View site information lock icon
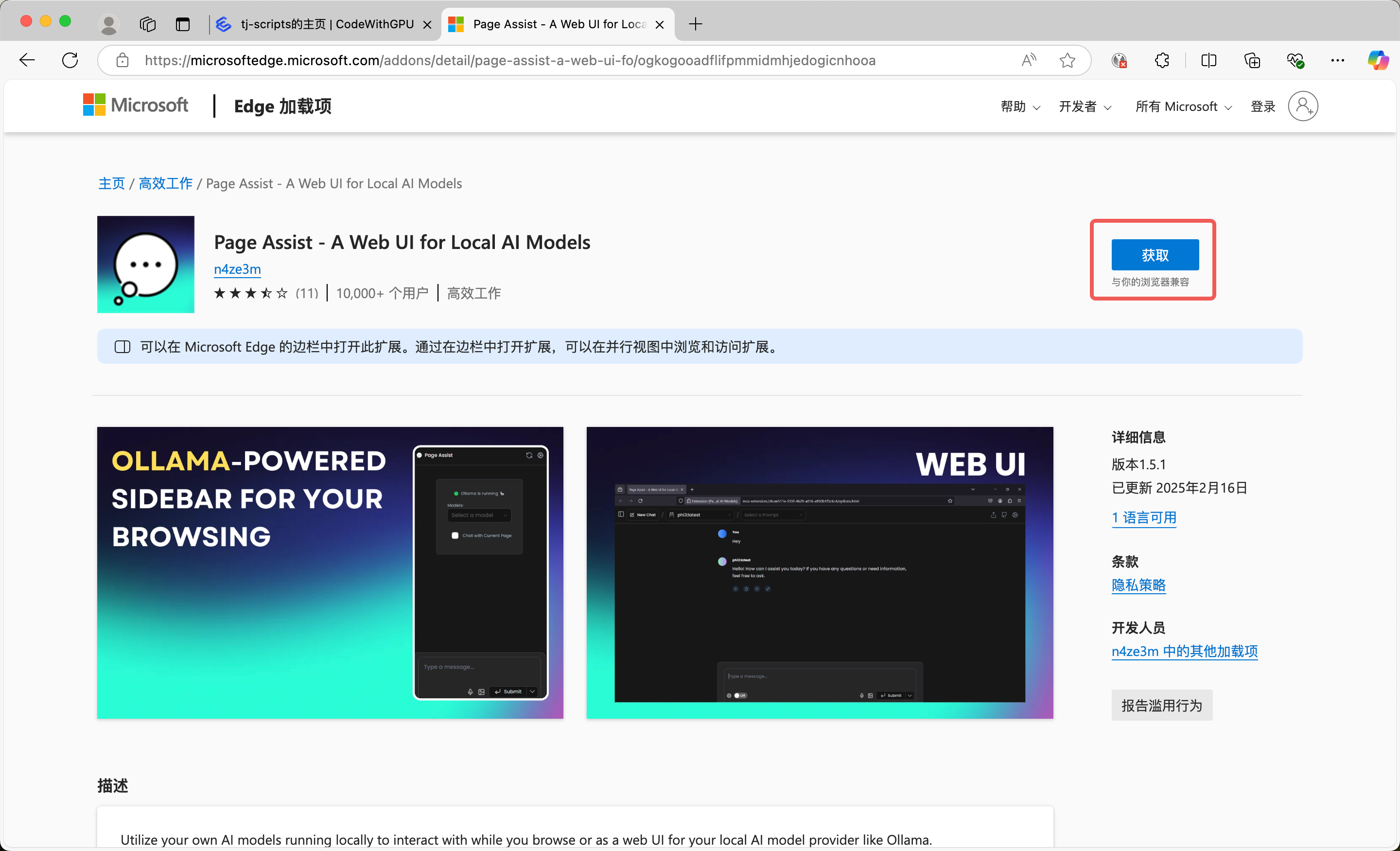Viewport: 1400px width, 851px height. 122,60
